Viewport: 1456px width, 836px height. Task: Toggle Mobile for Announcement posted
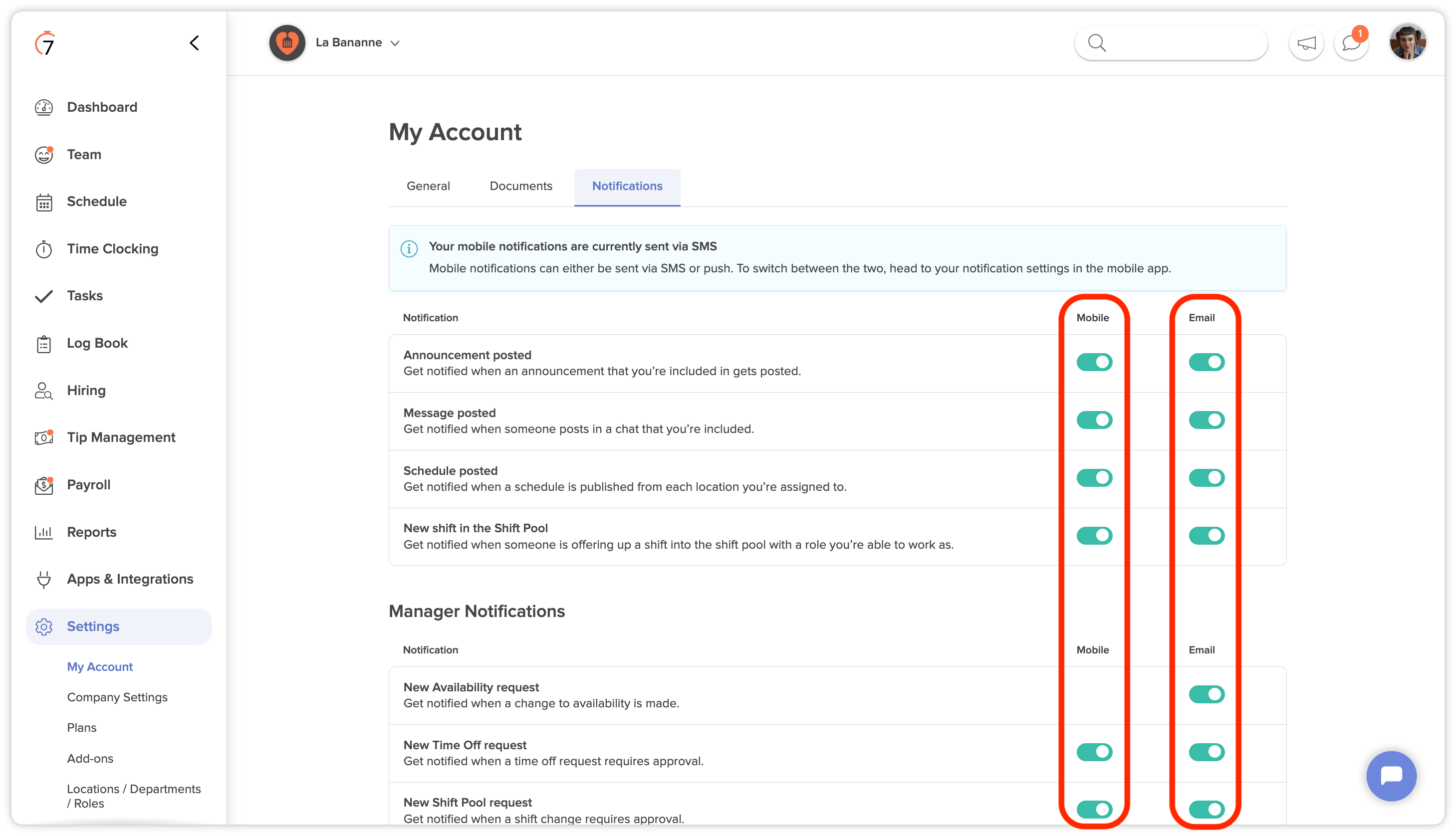[1094, 363]
